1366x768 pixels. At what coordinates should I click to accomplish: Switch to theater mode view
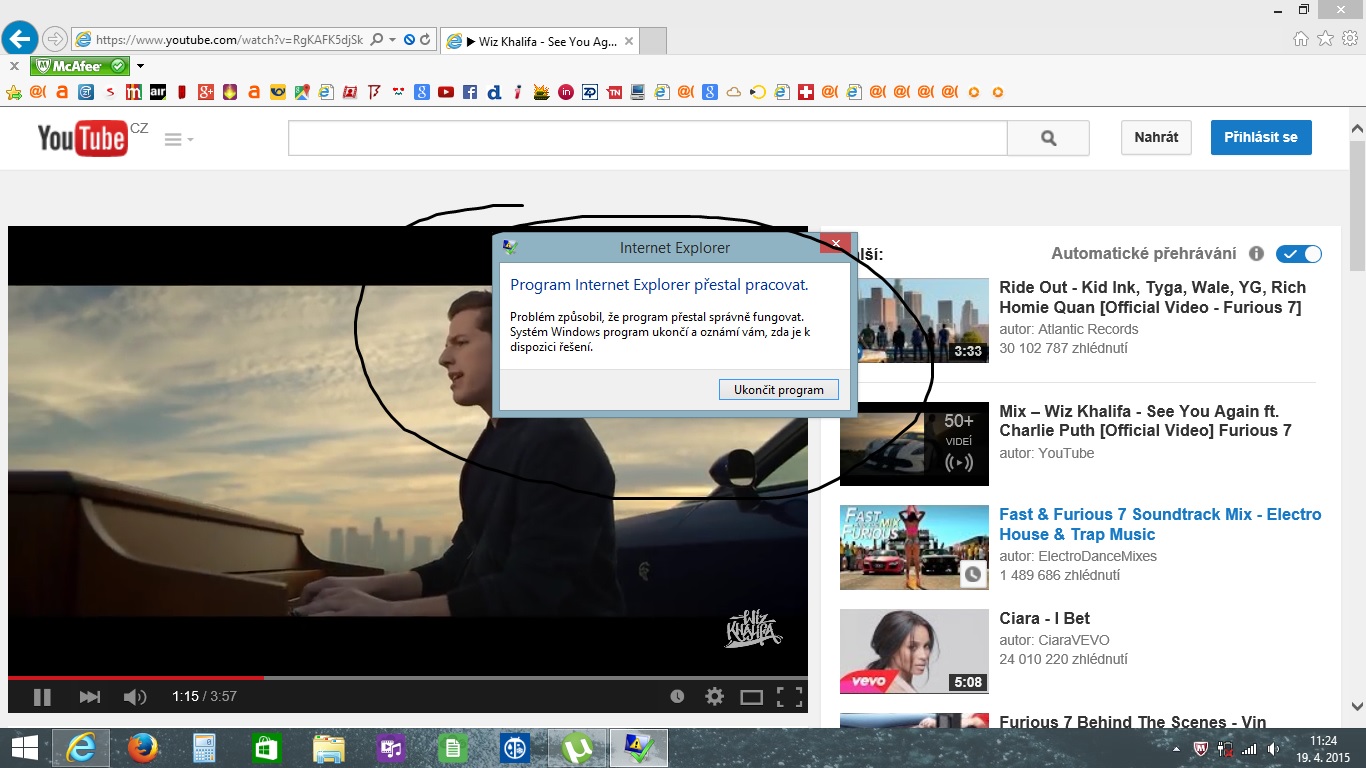[x=751, y=697]
